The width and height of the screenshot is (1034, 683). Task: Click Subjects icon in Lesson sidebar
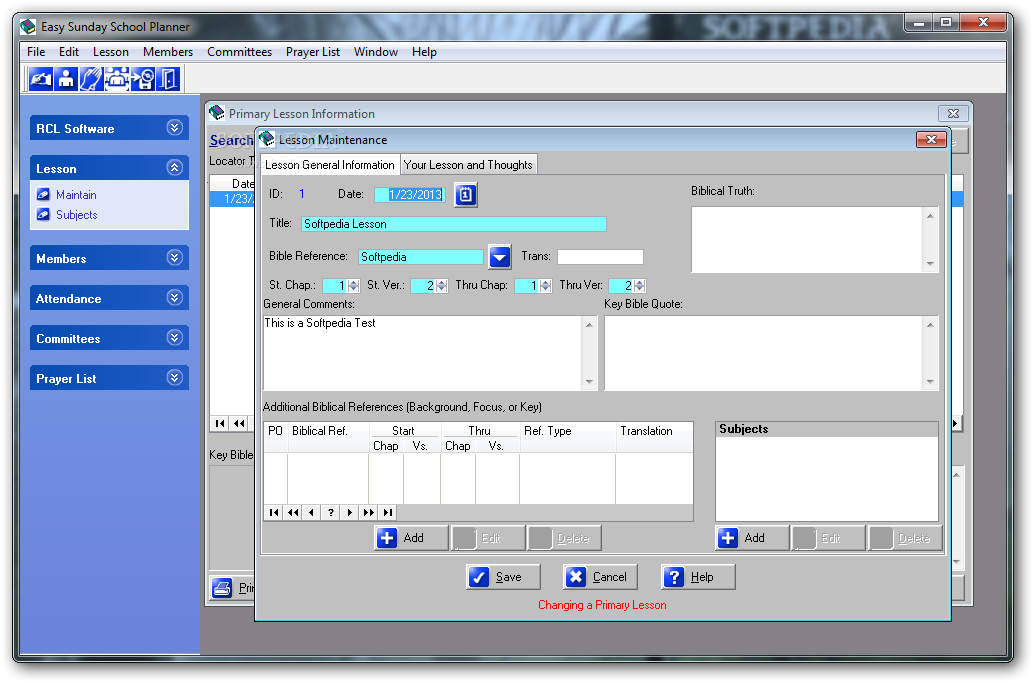[44, 214]
